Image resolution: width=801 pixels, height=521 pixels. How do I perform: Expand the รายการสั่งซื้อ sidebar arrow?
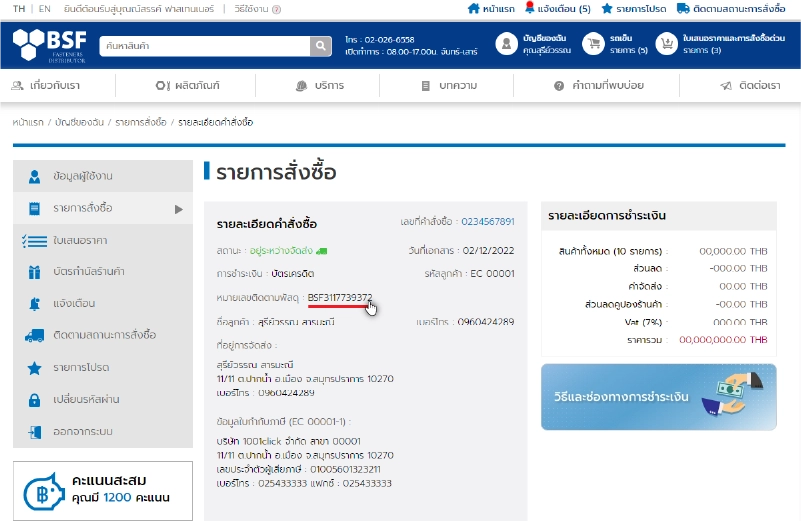click(179, 209)
